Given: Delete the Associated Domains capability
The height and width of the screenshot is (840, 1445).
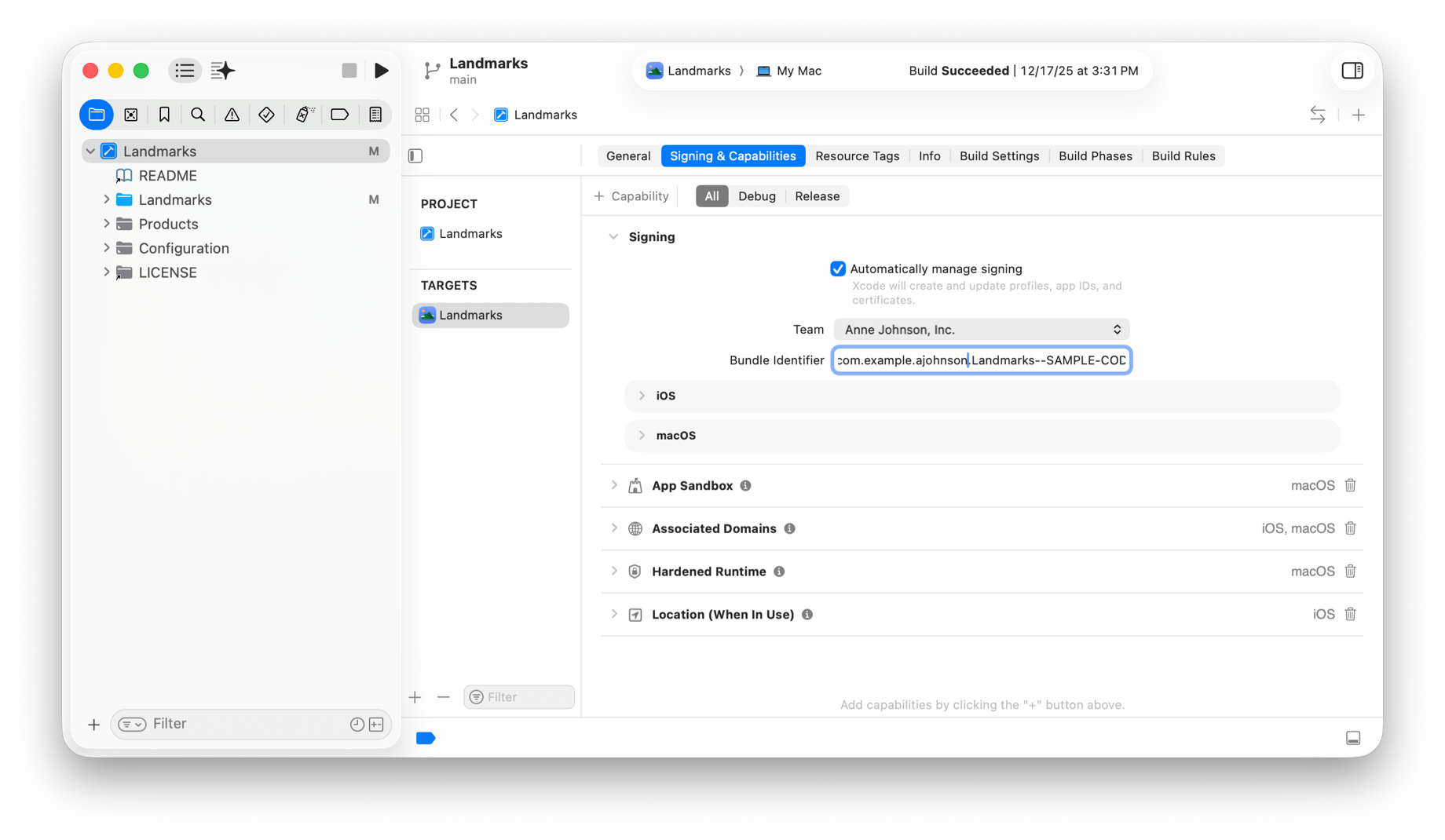Looking at the screenshot, I should (x=1351, y=528).
